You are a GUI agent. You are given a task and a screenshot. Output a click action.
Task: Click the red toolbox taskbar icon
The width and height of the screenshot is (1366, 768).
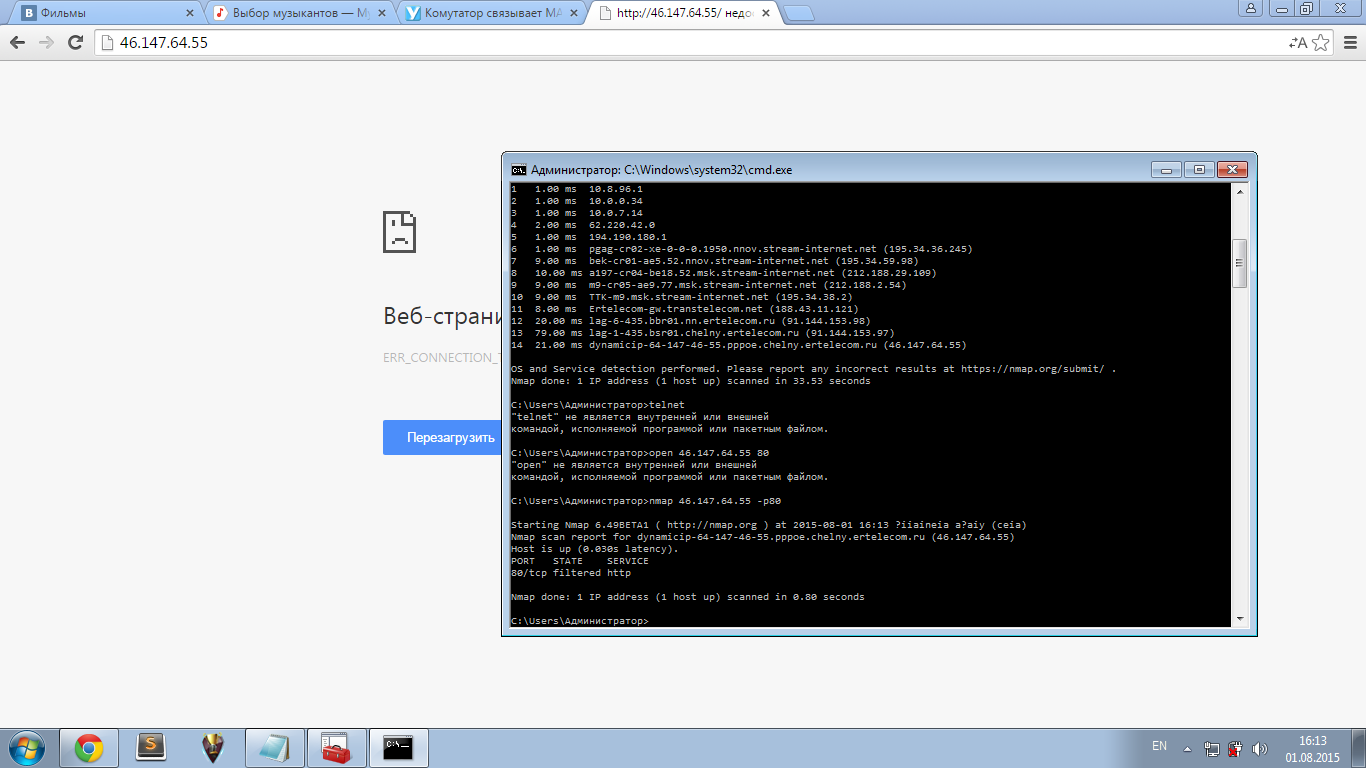pyautogui.click(x=336, y=747)
